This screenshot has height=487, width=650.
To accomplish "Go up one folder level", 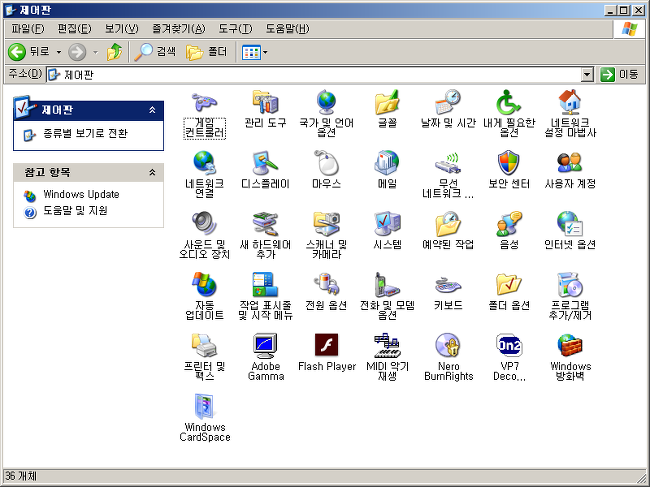I will (x=114, y=52).
